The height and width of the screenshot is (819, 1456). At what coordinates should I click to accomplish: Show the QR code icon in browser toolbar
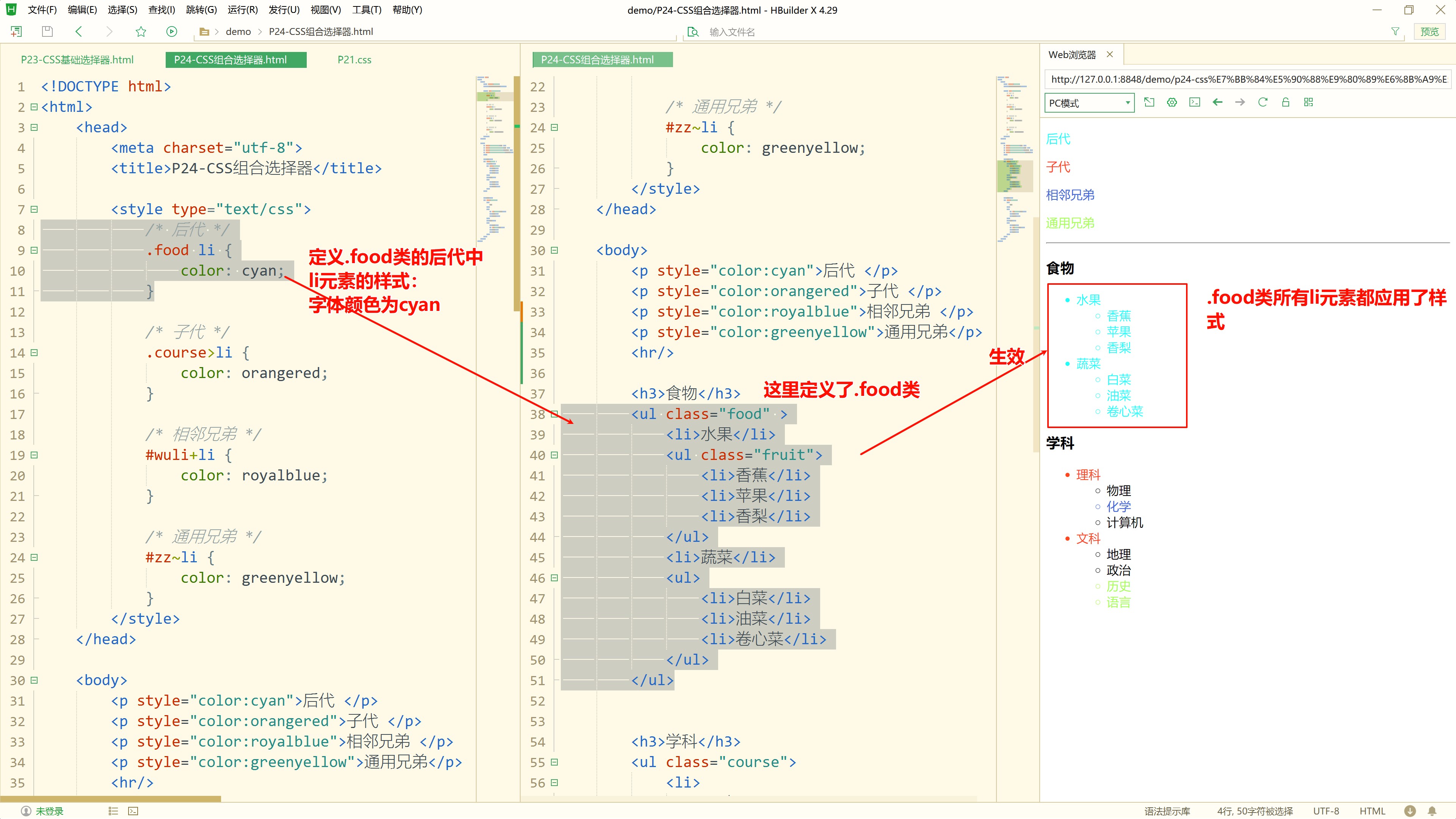(1309, 102)
